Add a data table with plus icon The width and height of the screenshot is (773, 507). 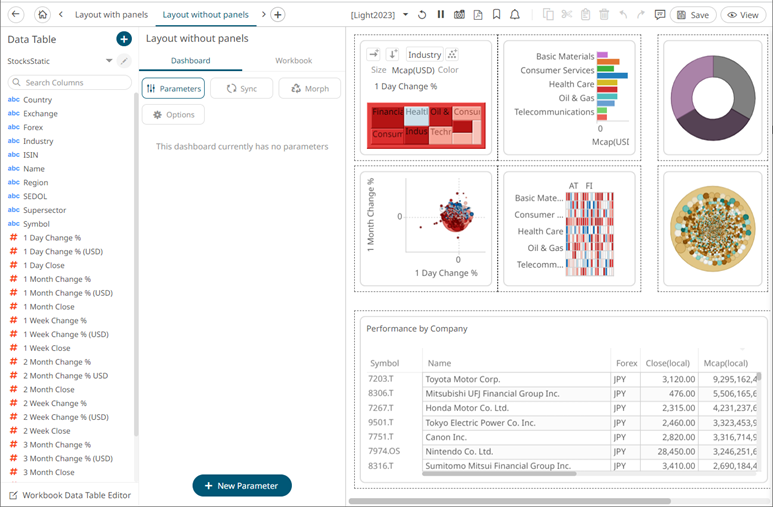click(x=123, y=39)
